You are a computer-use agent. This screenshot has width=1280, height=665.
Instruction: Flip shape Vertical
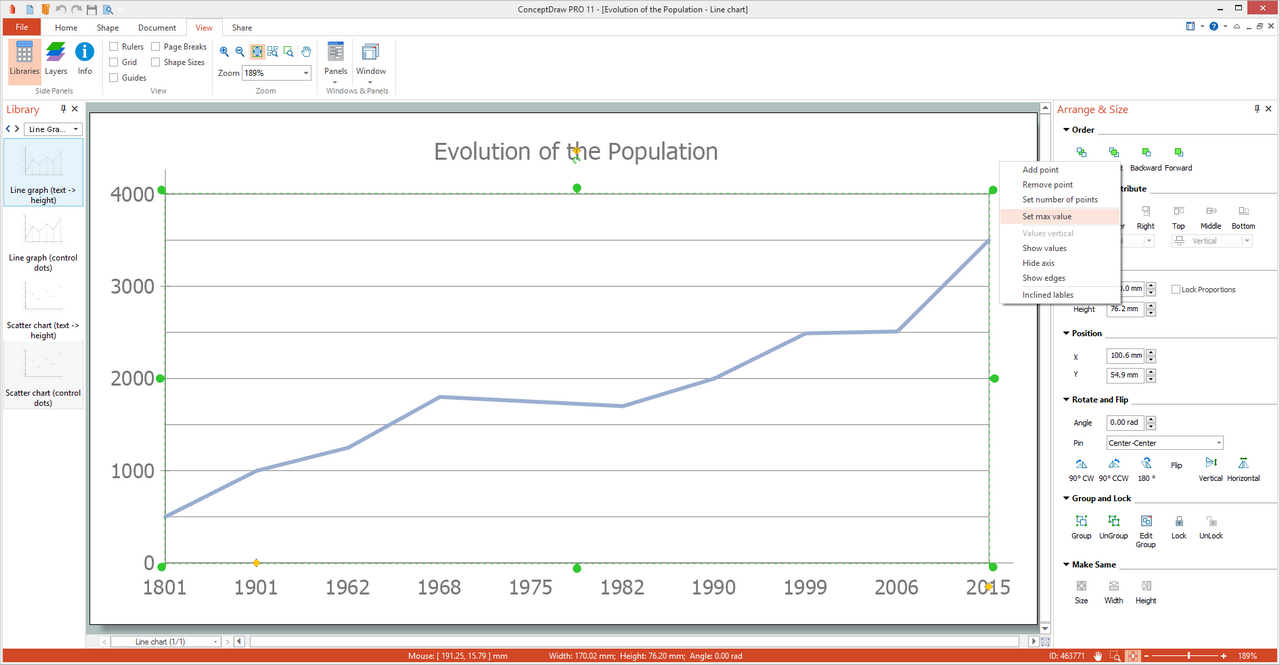tap(1211, 469)
